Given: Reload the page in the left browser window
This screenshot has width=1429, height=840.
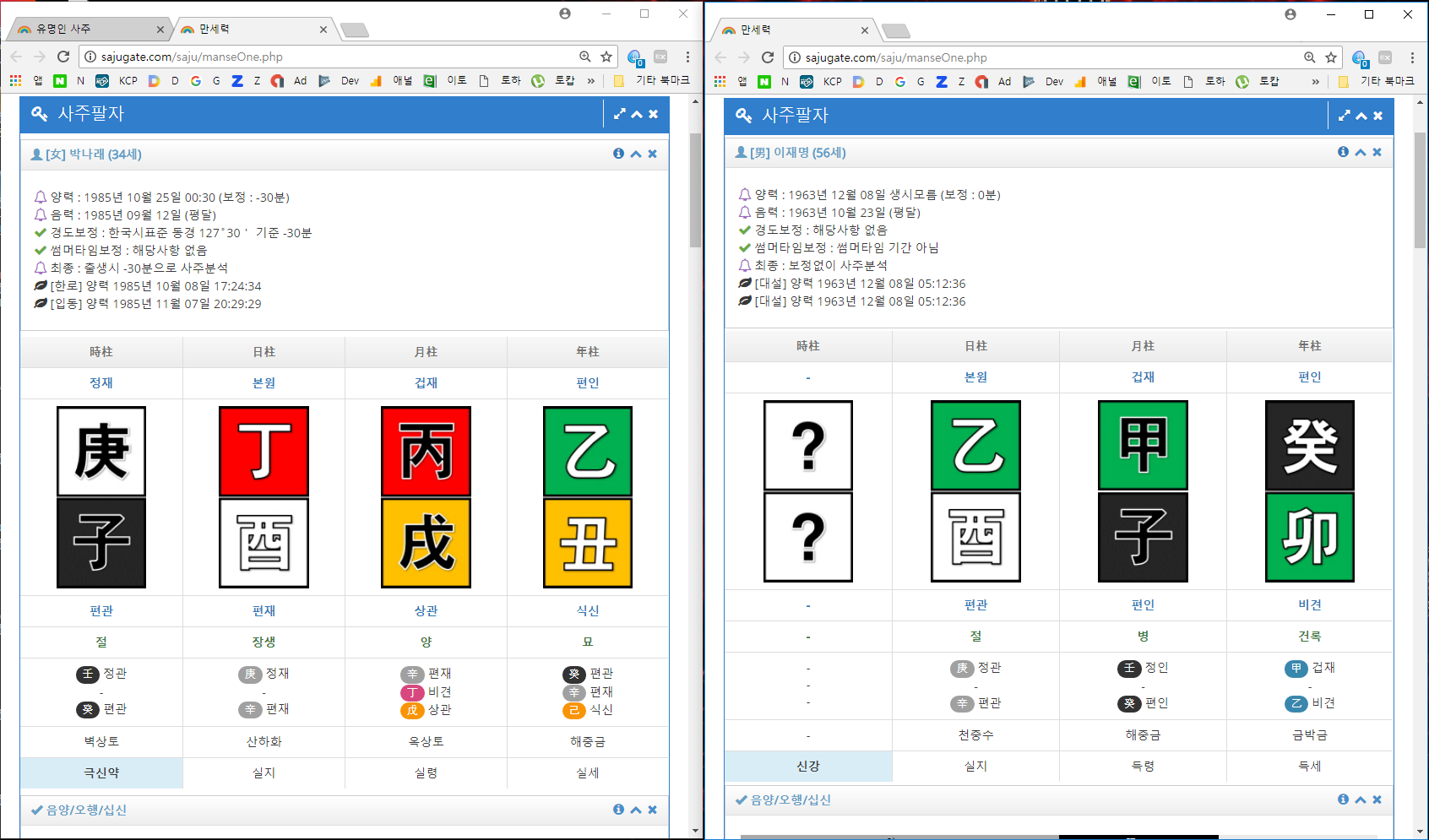Looking at the screenshot, I should (62, 57).
